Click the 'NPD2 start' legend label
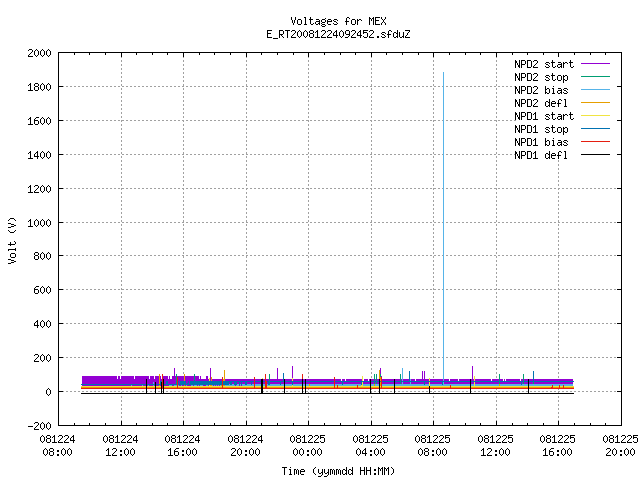This screenshot has width=640, height=480. (x=544, y=64)
